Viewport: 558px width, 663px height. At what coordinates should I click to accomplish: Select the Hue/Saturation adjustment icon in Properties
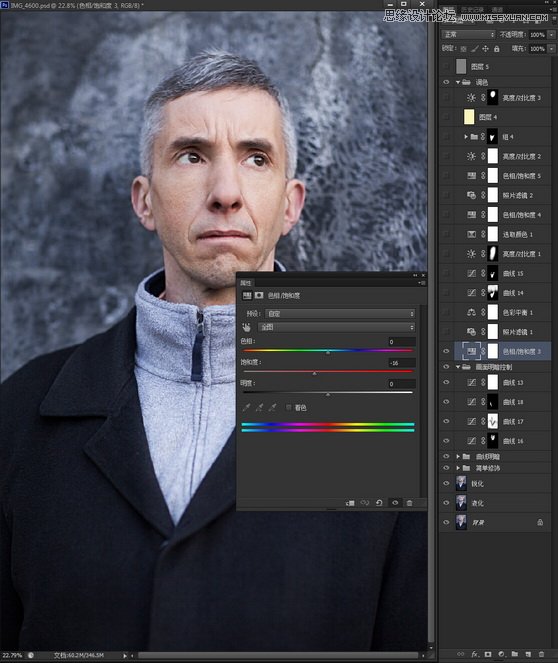point(247,296)
